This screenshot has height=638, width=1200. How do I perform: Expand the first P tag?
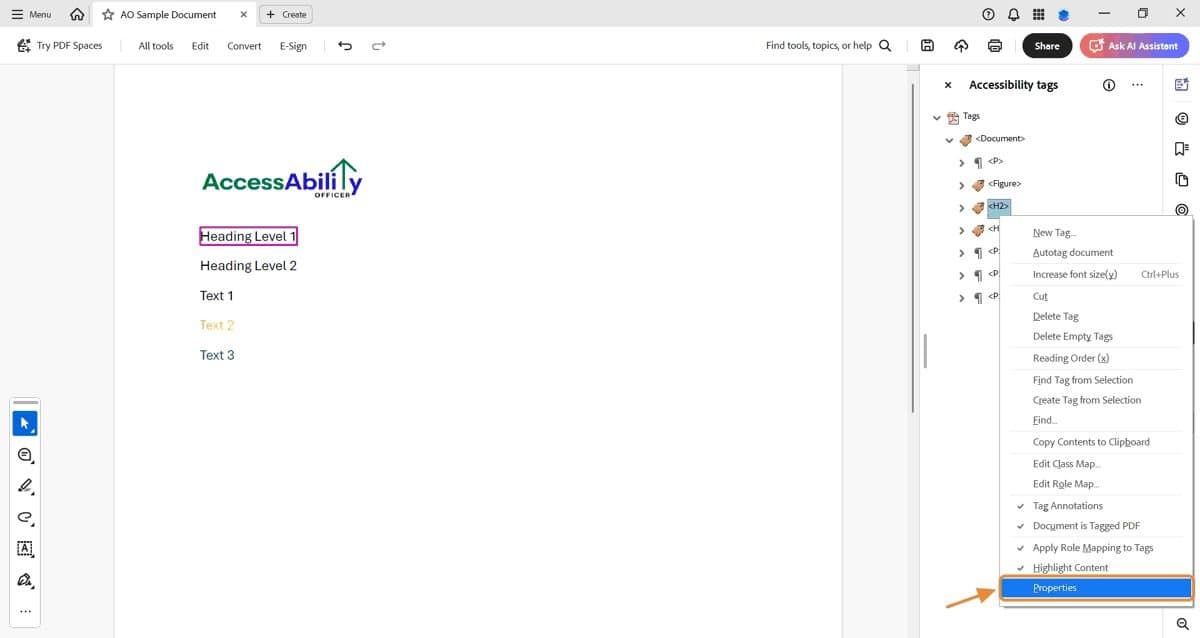(x=961, y=161)
